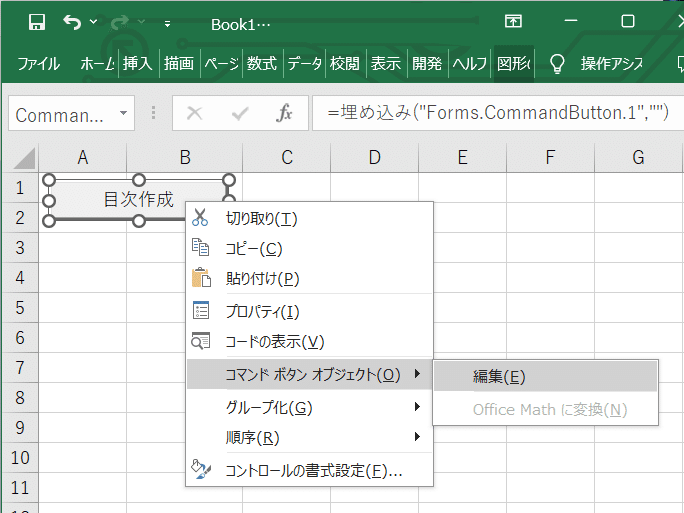
Task: Expand the グループ化(G) submenu
Action: tap(310, 407)
